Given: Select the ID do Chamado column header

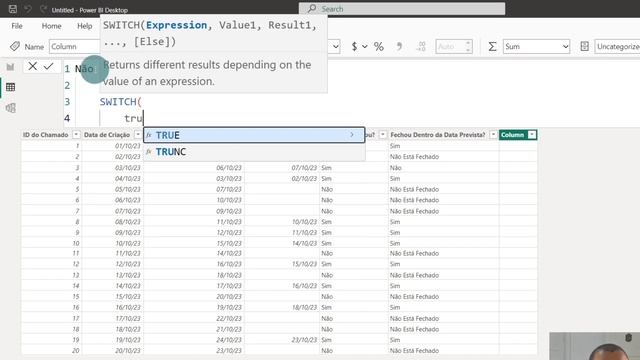Looking at the screenshot, I should (46, 135).
